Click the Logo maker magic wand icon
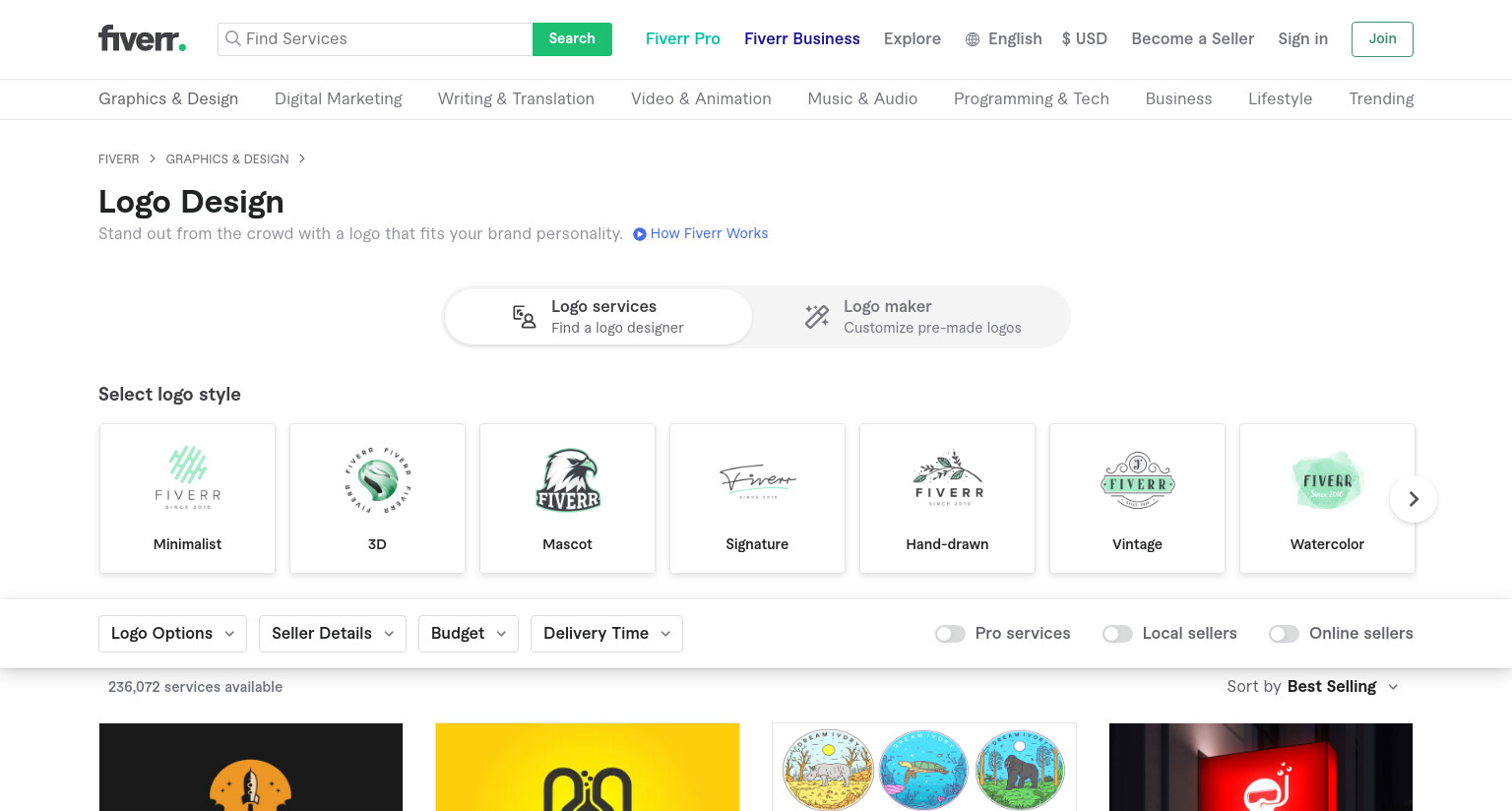Viewport: 1512px width, 811px height. point(817,316)
